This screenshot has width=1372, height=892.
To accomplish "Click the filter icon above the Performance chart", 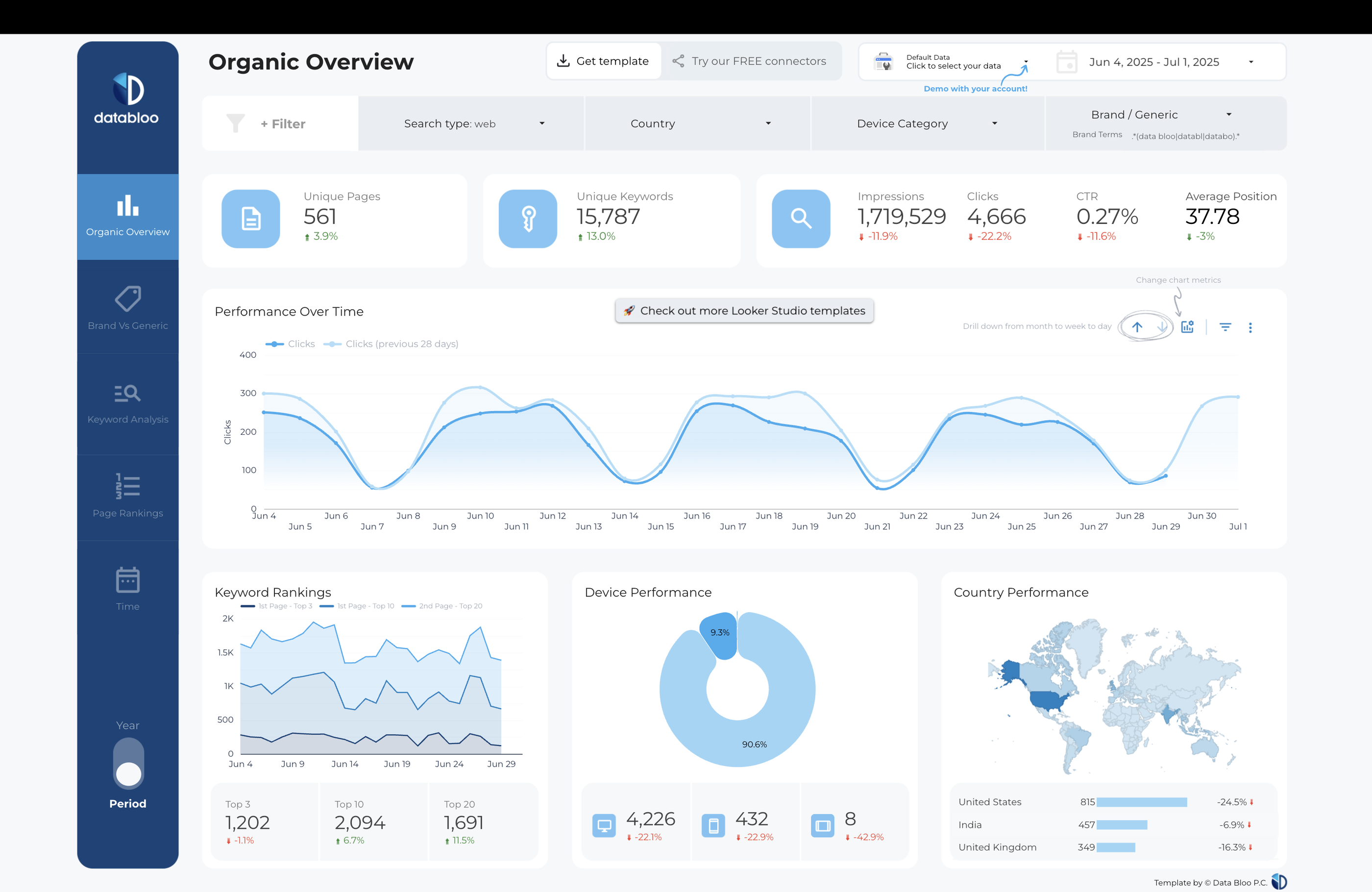I will coord(1225,327).
